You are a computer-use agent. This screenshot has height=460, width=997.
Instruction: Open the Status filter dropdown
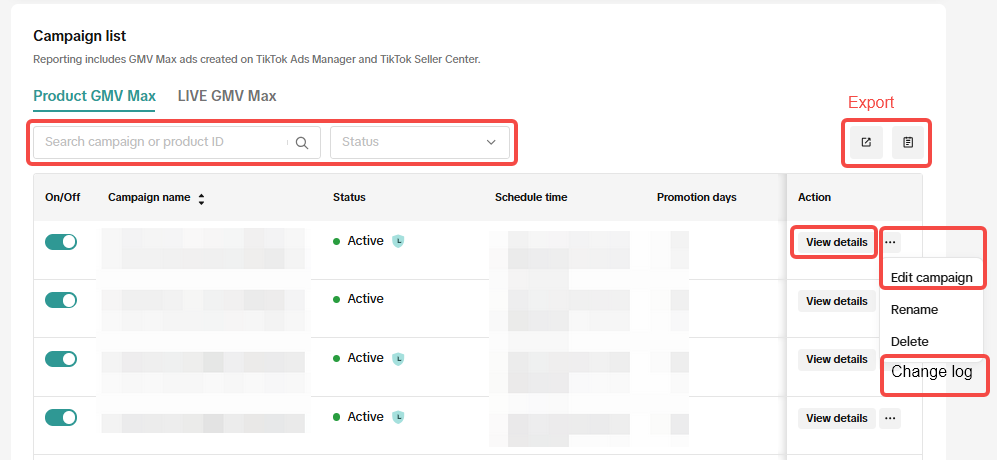pyautogui.click(x=419, y=142)
